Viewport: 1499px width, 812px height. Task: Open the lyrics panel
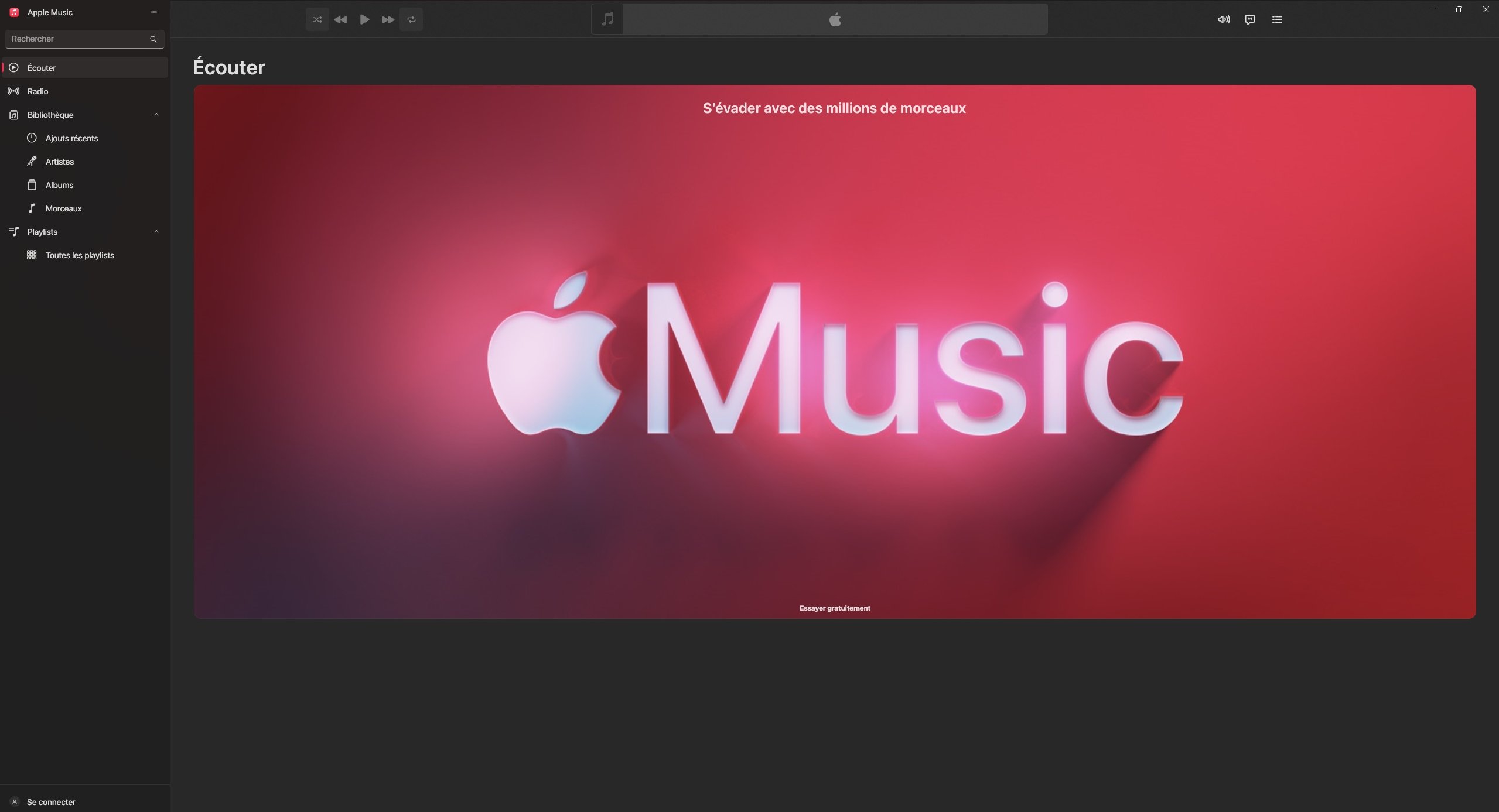pos(1249,19)
